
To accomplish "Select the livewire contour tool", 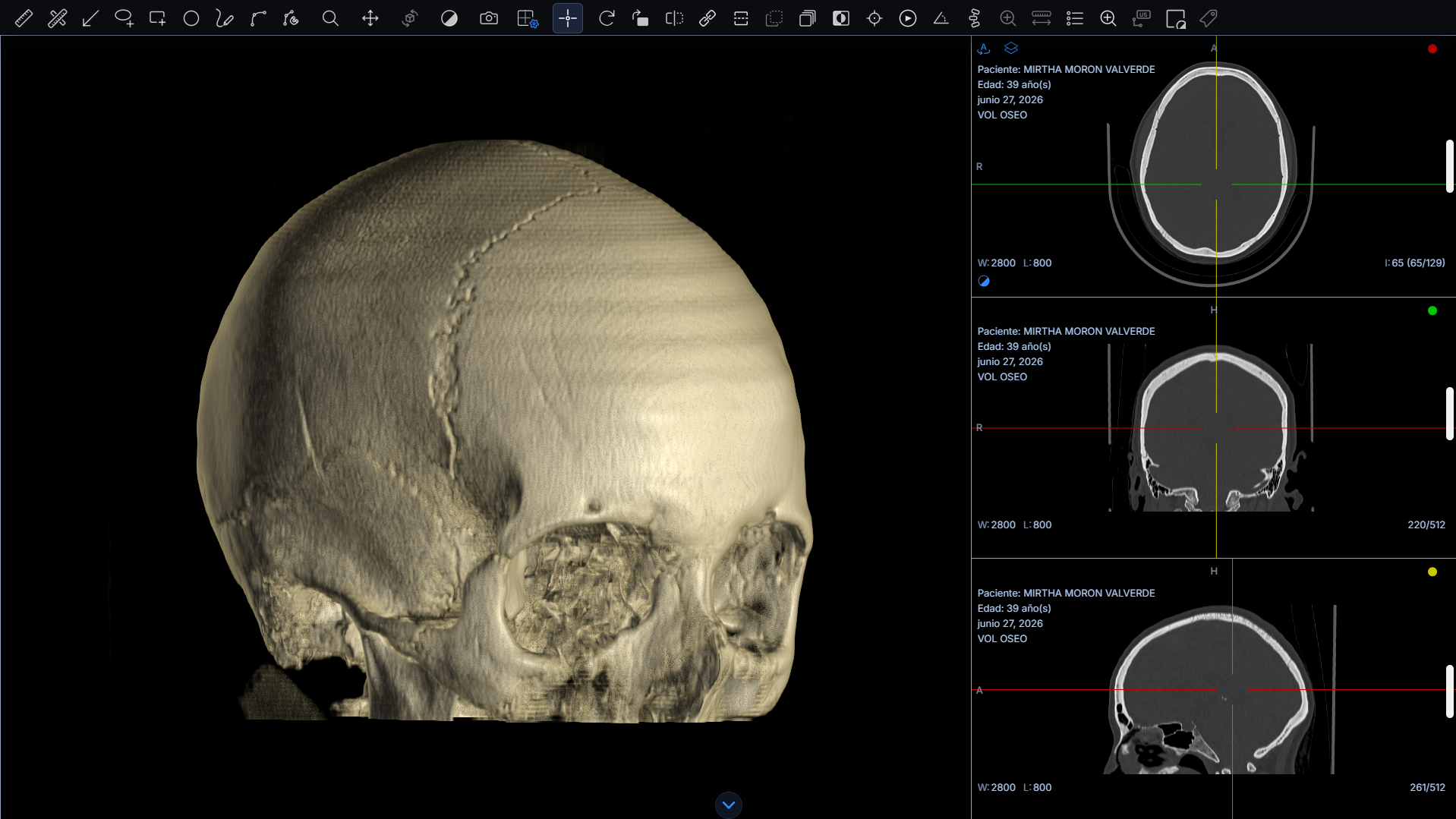I will 291,18.
